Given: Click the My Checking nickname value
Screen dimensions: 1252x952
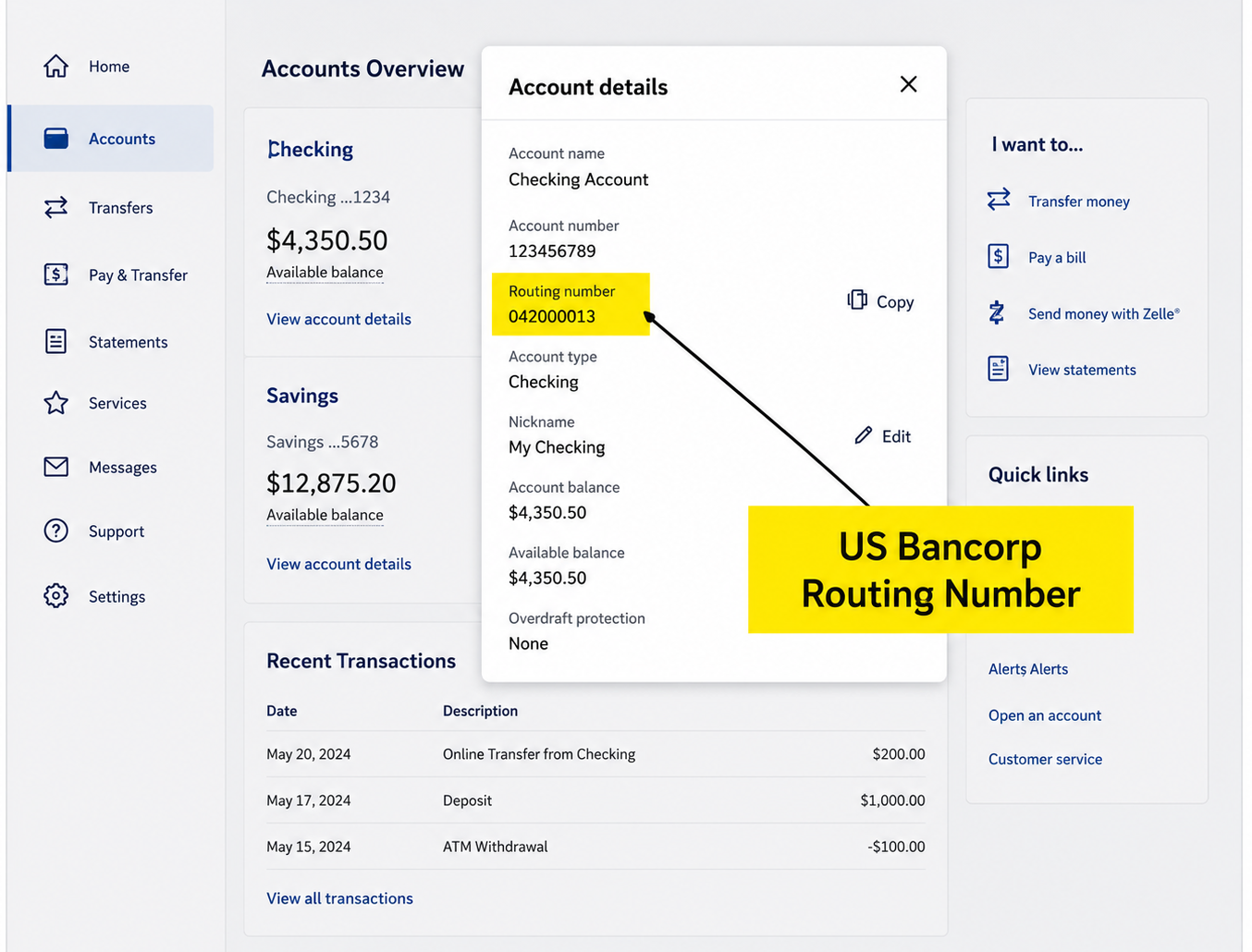Looking at the screenshot, I should pos(557,447).
